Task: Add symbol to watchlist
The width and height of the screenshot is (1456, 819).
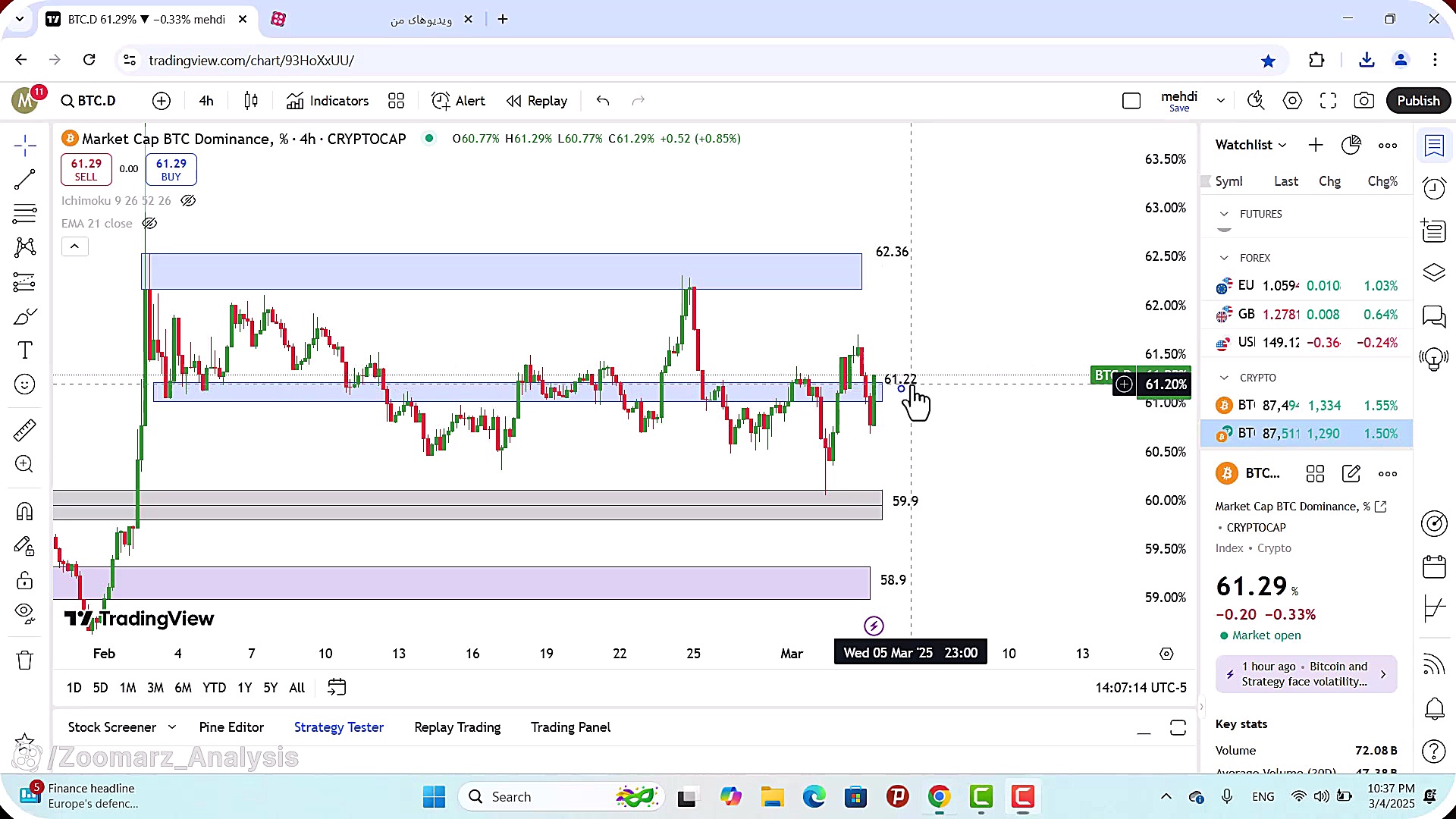Action: click(1316, 145)
